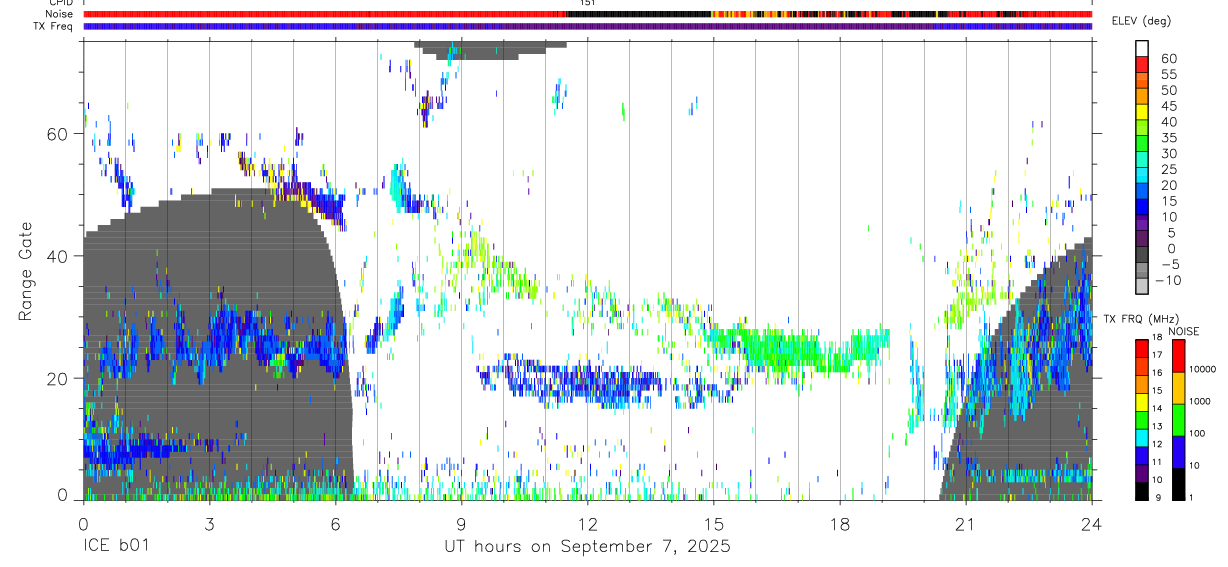This screenshot has height=567, width=1228.
Task: Pick TX FRQ yellow segment between 15 and 14
Action: click(1142, 400)
